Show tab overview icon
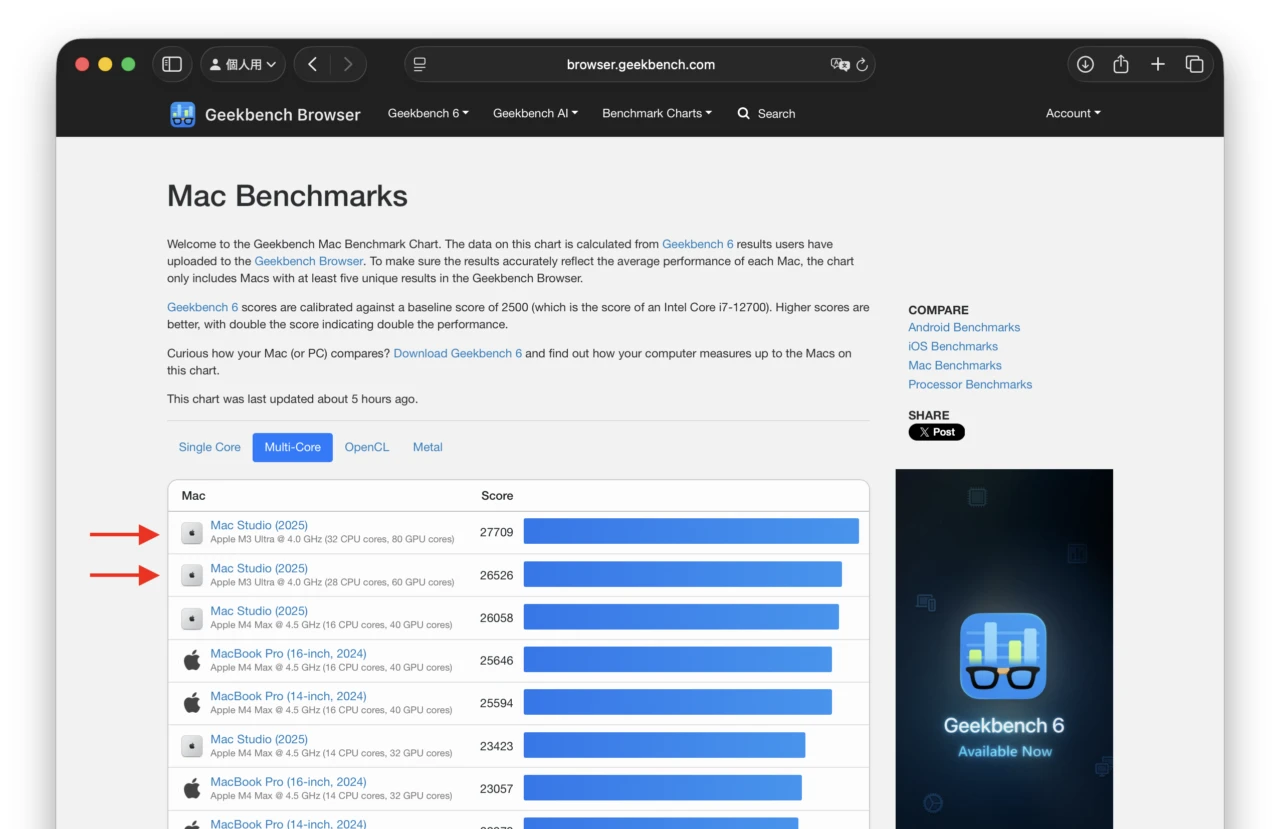This screenshot has width=1280, height=829. click(1194, 64)
